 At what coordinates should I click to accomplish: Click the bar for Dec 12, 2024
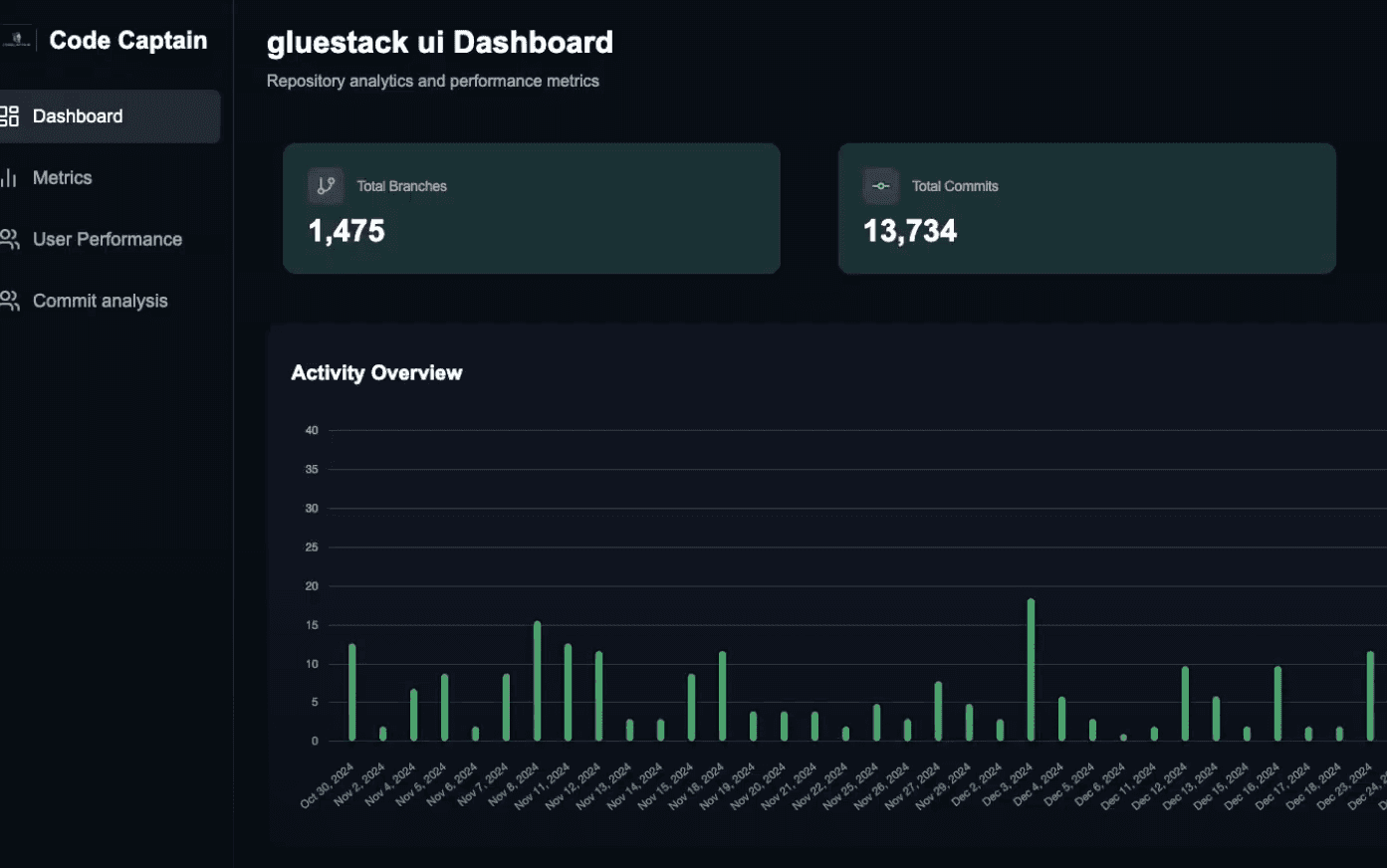pos(1186,704)
